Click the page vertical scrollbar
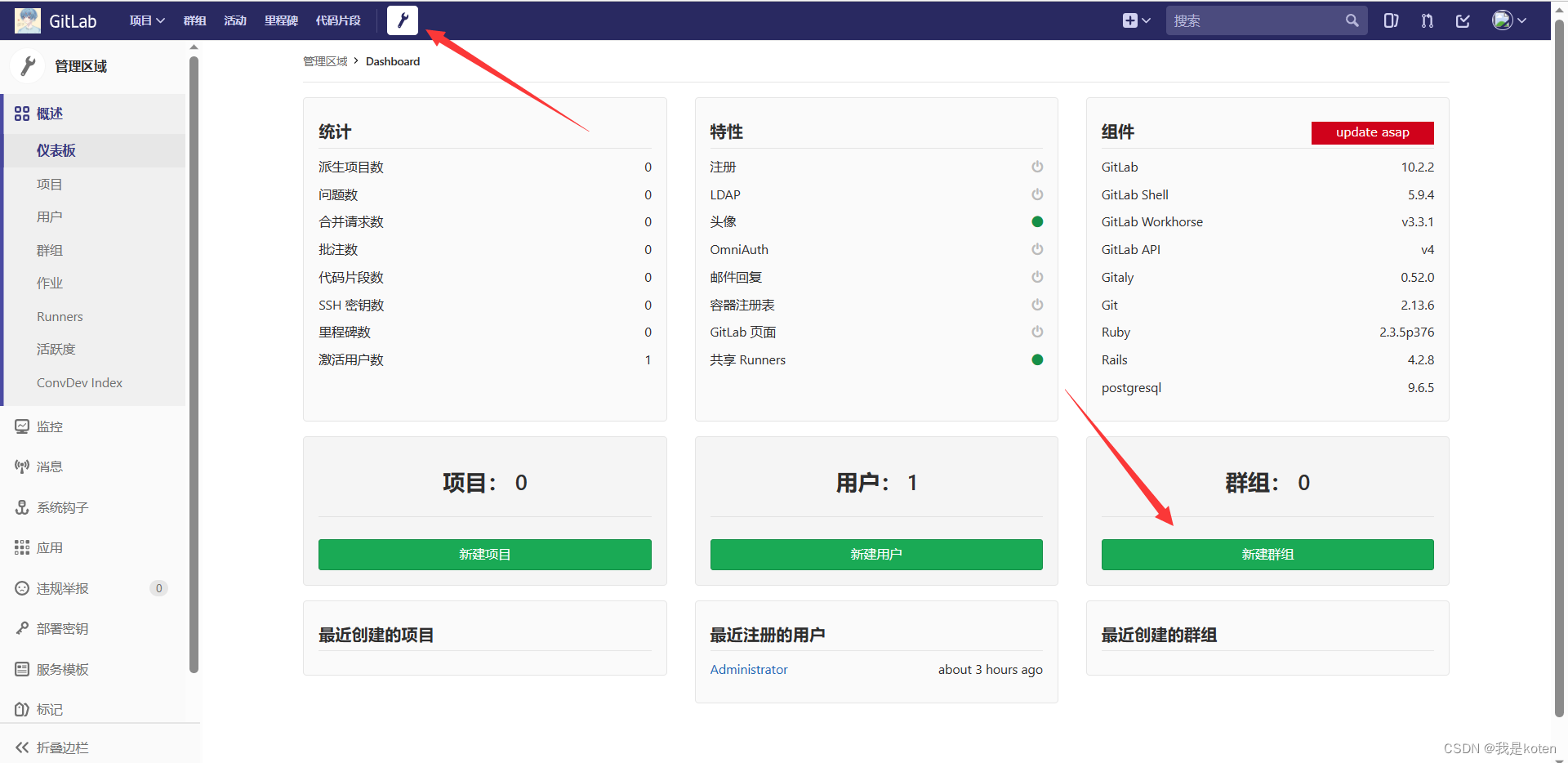This screenshot has height=763, width=1568. 1559,368
